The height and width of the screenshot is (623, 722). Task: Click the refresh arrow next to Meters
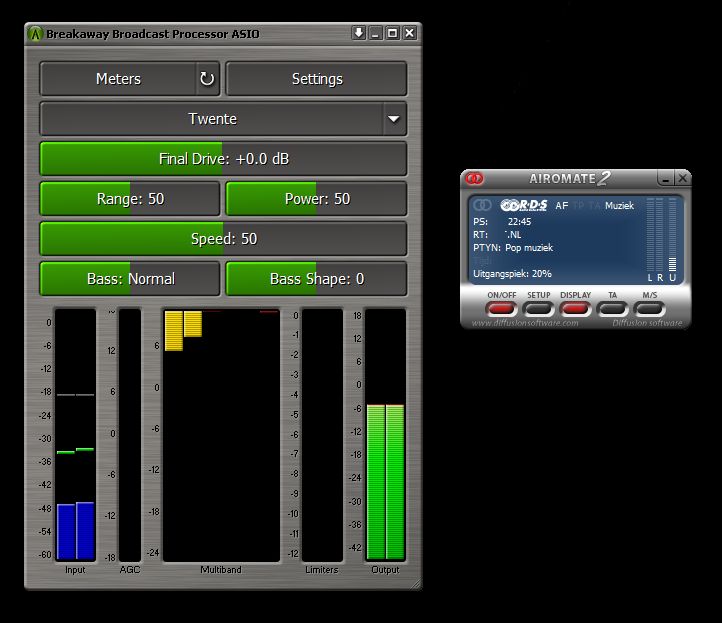pyautogui.click(x=207, y=79)
